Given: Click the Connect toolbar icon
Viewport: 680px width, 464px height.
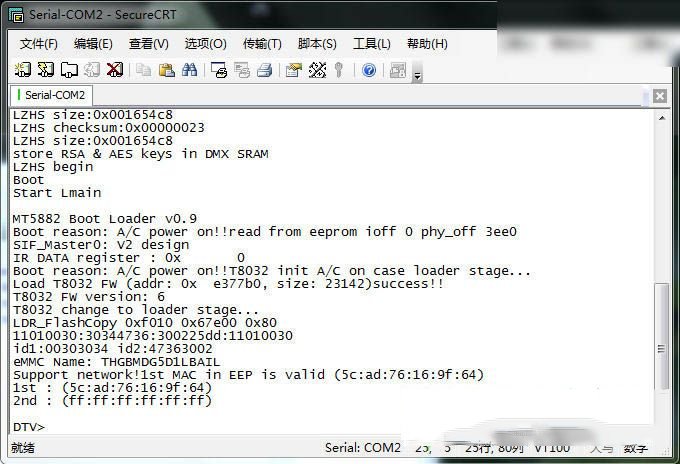Looking at the screenshot, I should pos(23,69).
